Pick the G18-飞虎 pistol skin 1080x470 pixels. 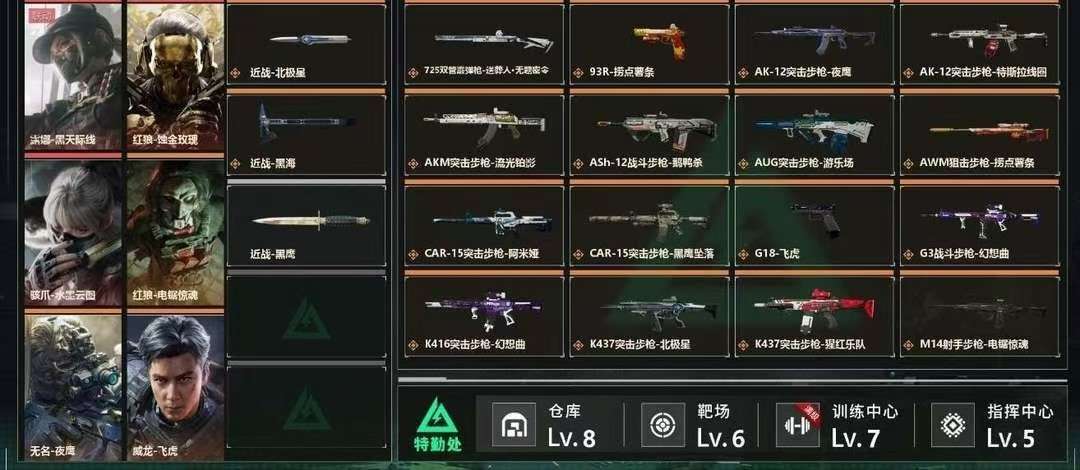814,225
